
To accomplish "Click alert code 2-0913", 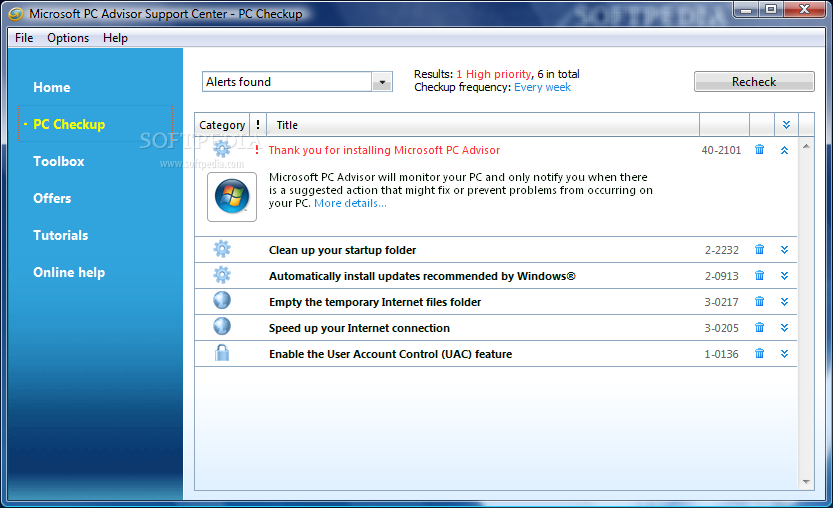I will (x=721, y=276).
